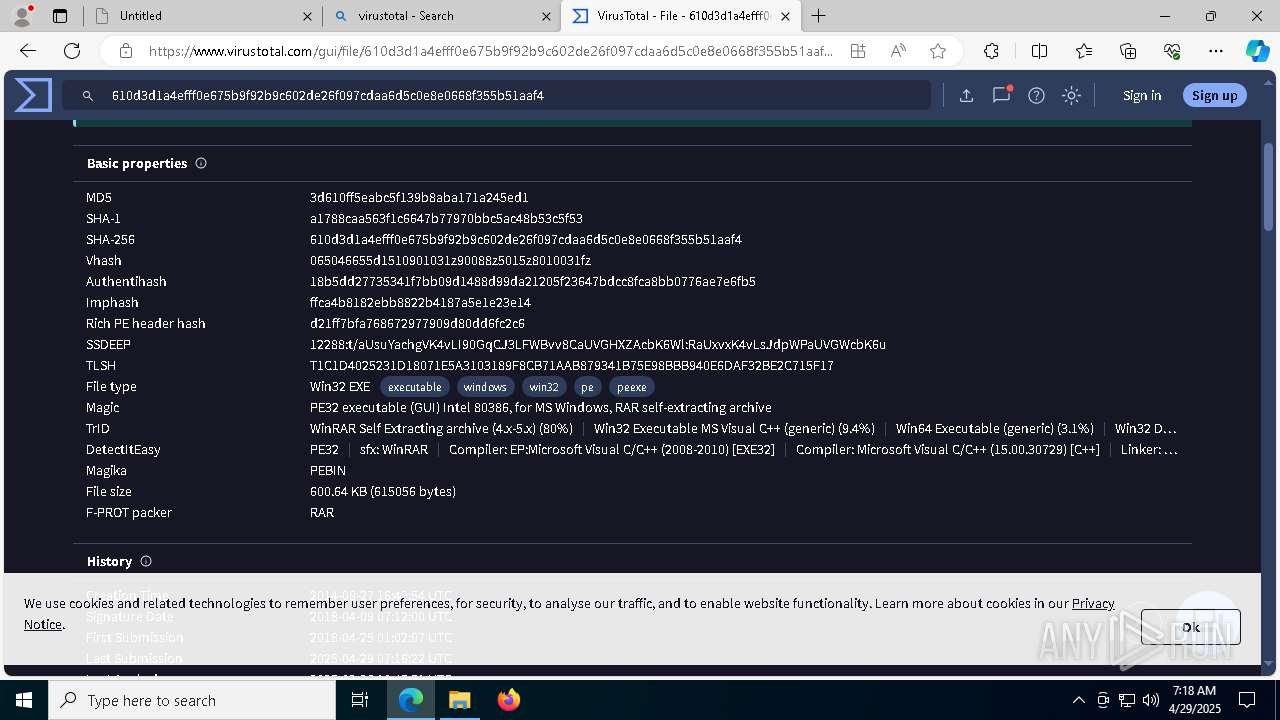Viewport: 1280px width, 720px height.
Task: Open Collections icon in toolbar
Action: point(1128,51)
